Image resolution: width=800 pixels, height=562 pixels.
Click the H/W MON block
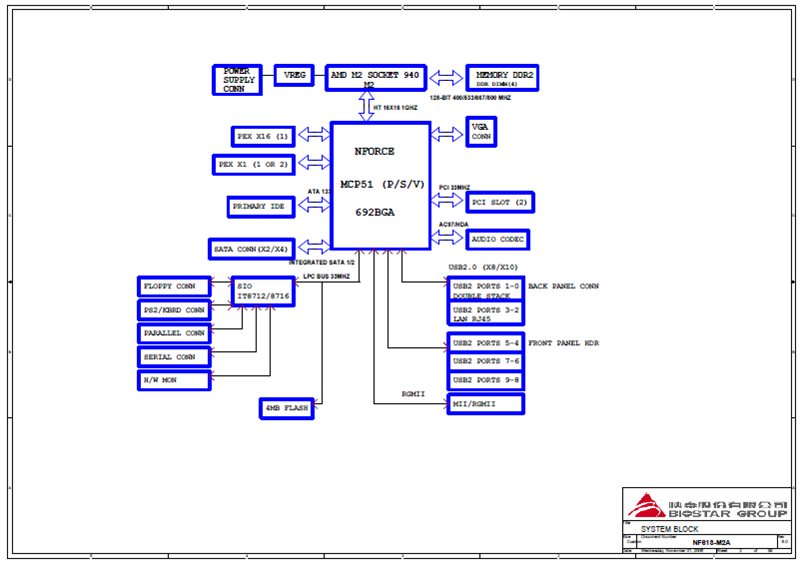(174, 380)
